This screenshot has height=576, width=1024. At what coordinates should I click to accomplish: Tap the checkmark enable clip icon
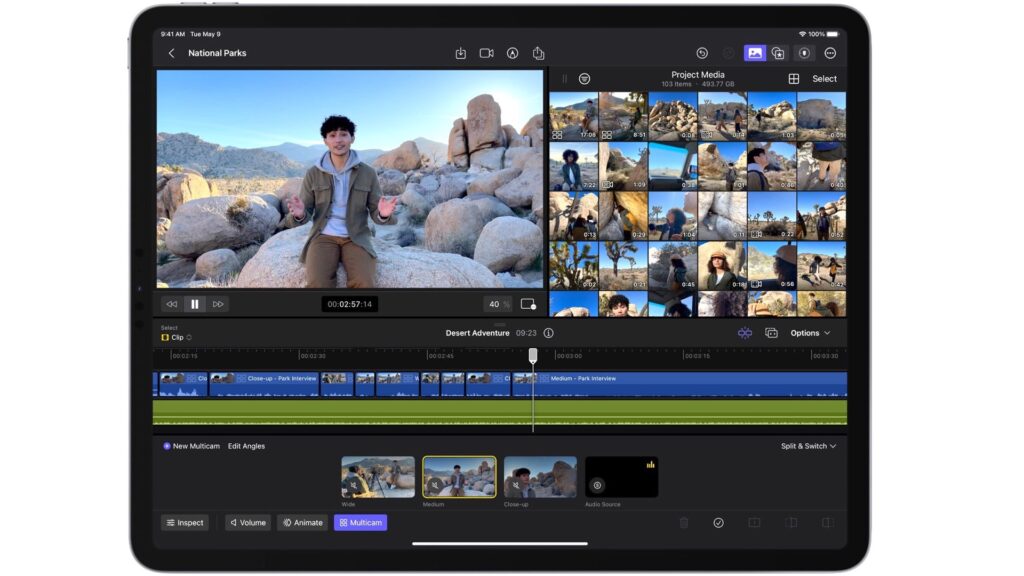tap(718, 523)
